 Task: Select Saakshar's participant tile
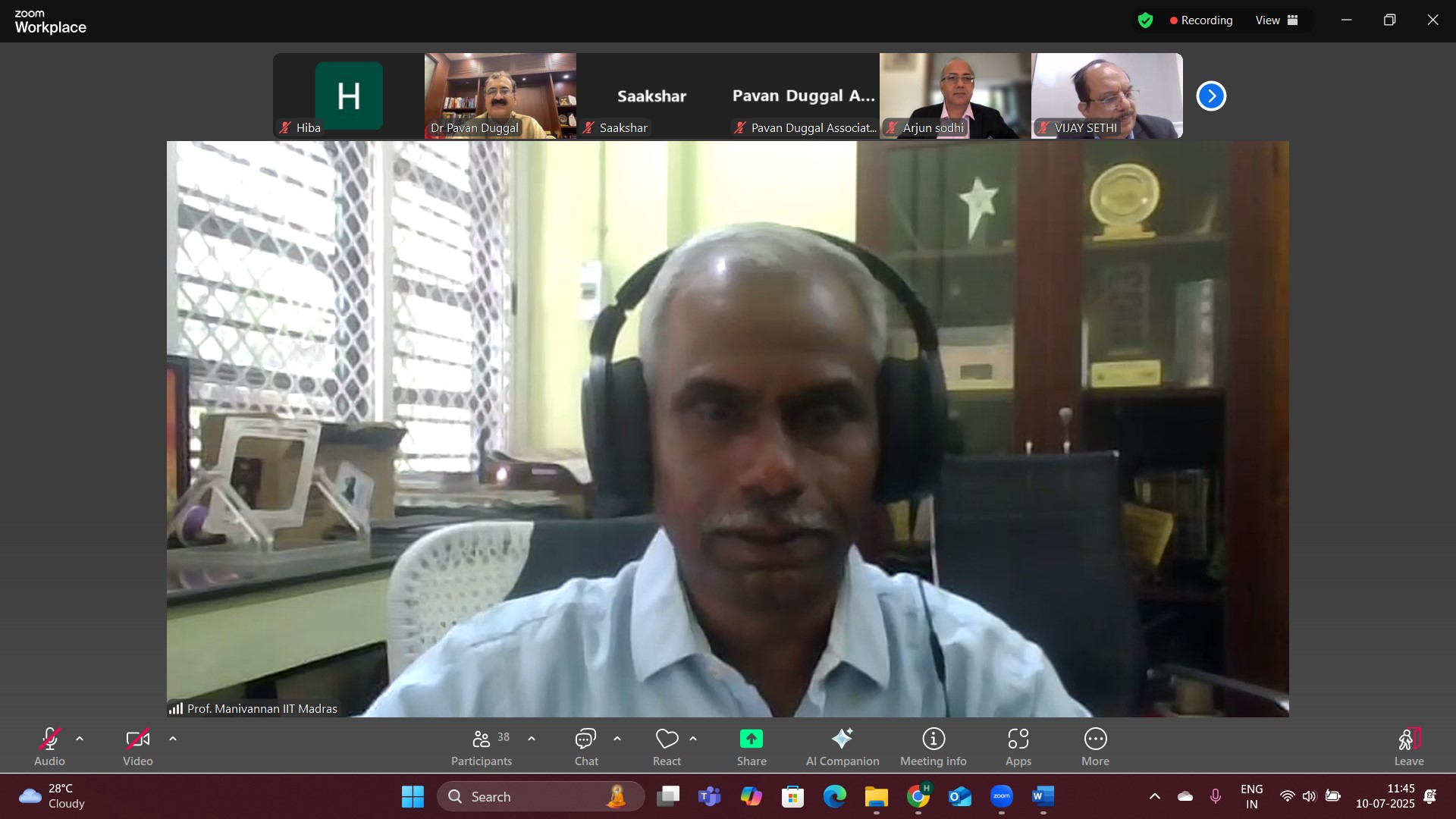652,96
